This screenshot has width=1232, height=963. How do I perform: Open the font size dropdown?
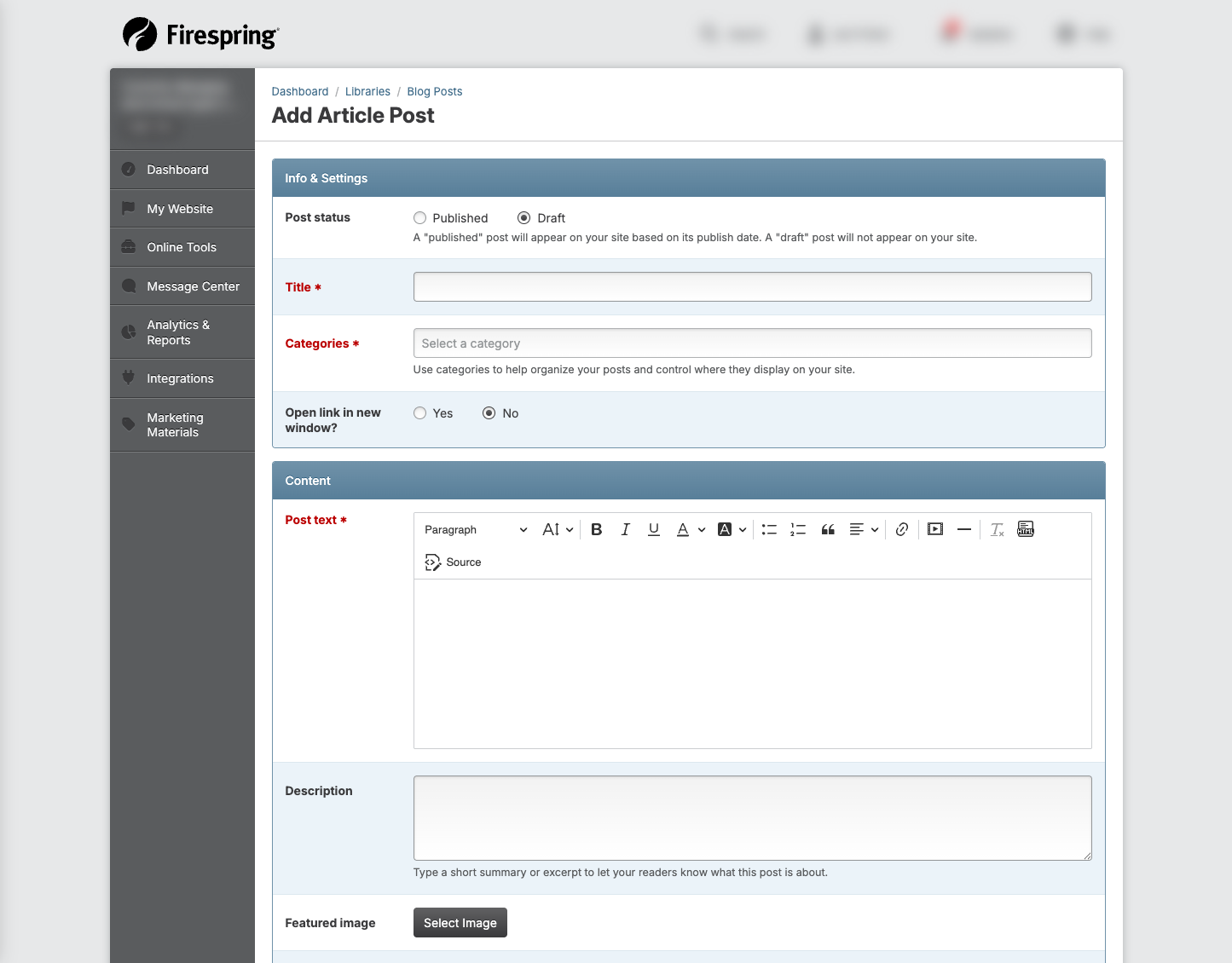tap(558, 529)
